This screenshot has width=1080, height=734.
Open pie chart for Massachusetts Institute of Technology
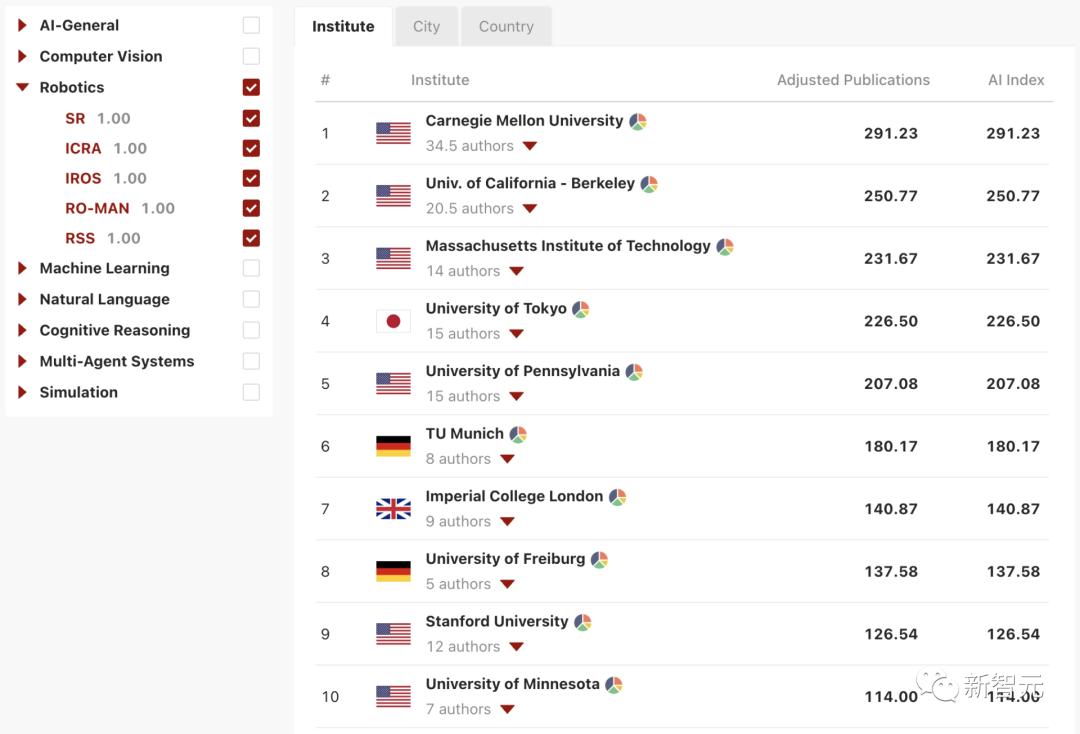[725, 247]
